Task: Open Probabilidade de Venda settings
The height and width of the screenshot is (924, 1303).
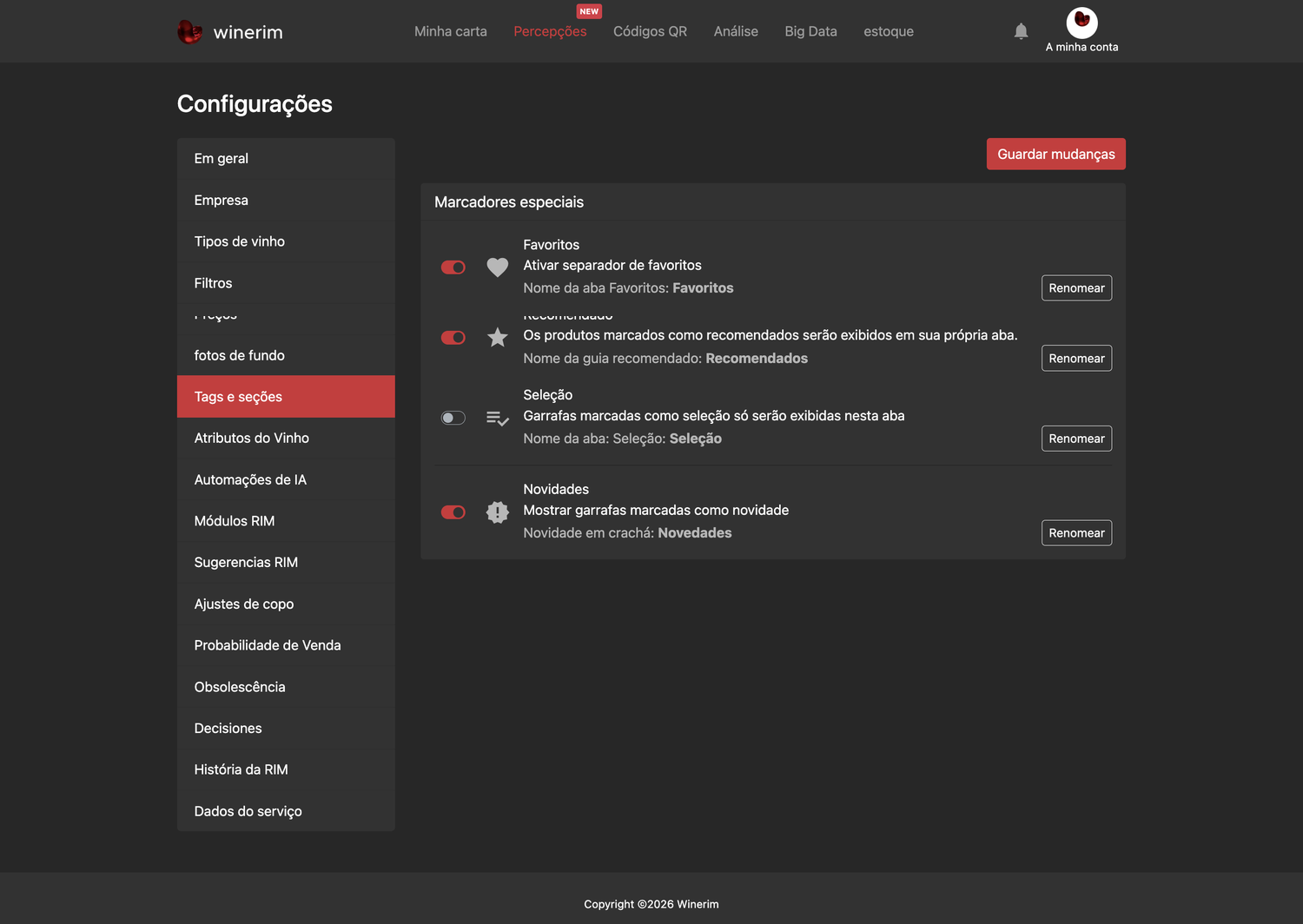Action: point(286,645)
